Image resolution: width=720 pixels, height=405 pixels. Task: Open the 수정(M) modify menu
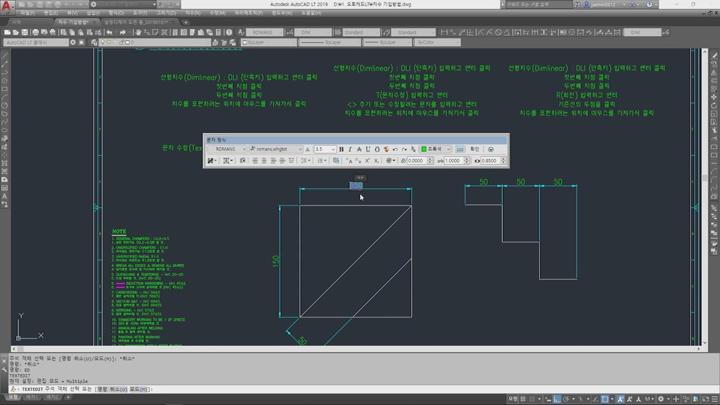[218, 13]
